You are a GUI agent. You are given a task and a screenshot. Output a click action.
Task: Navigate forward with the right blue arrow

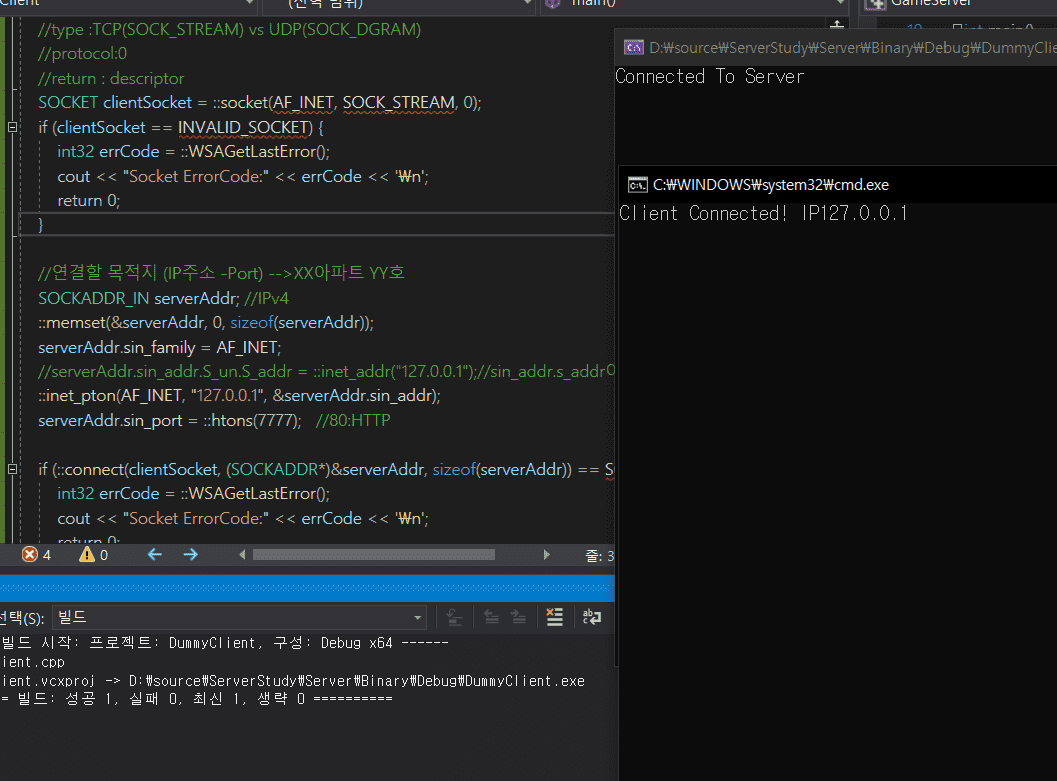[x=190, y=554]
